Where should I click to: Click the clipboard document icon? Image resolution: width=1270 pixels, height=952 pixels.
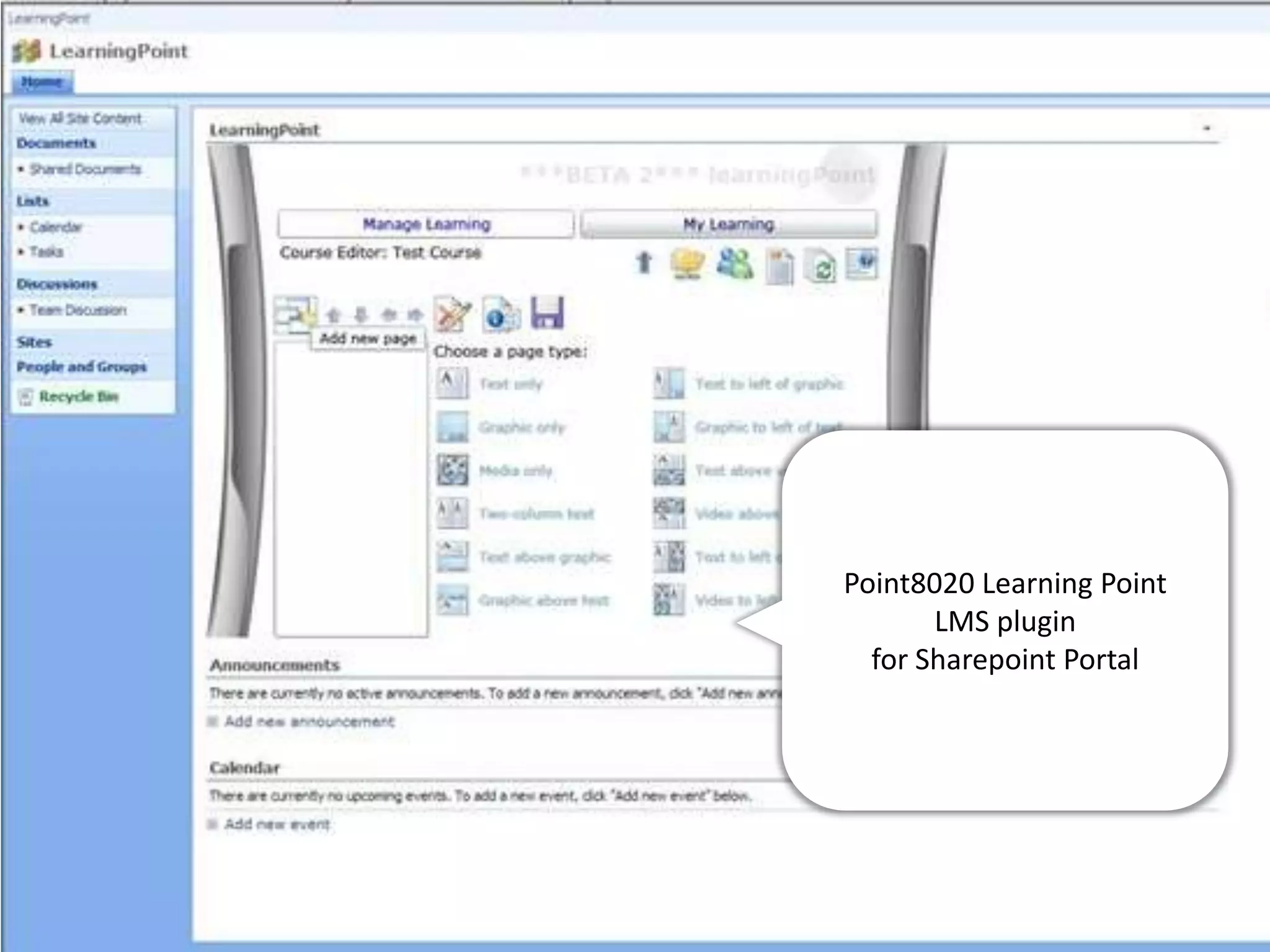click(779, 266)
